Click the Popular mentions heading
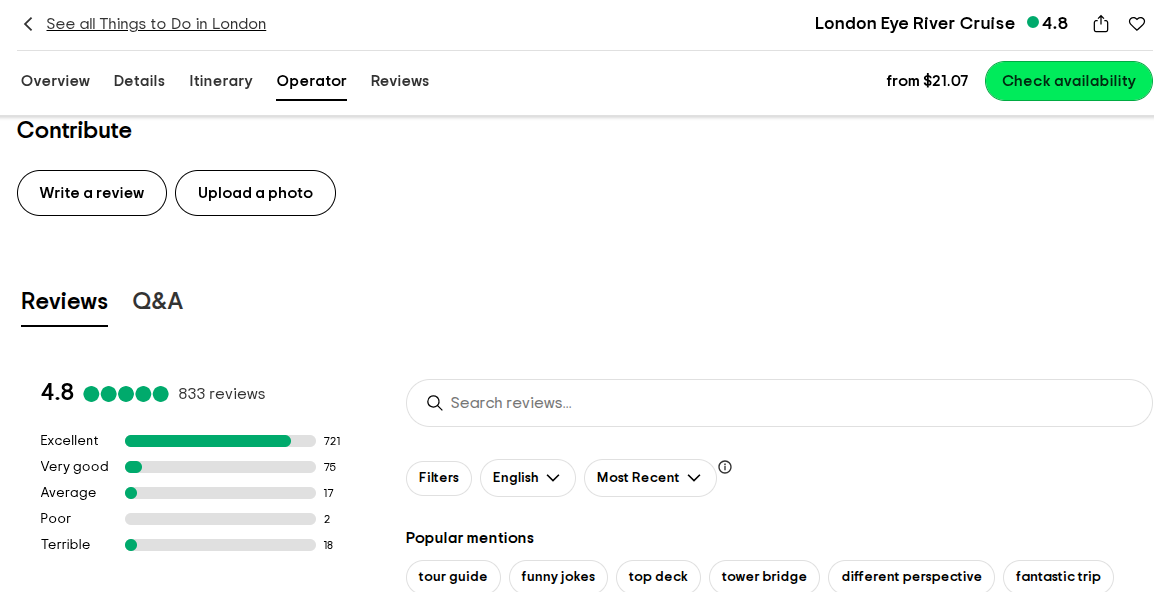The height and width of the screenshot is (592, 1154). point(470,538)
